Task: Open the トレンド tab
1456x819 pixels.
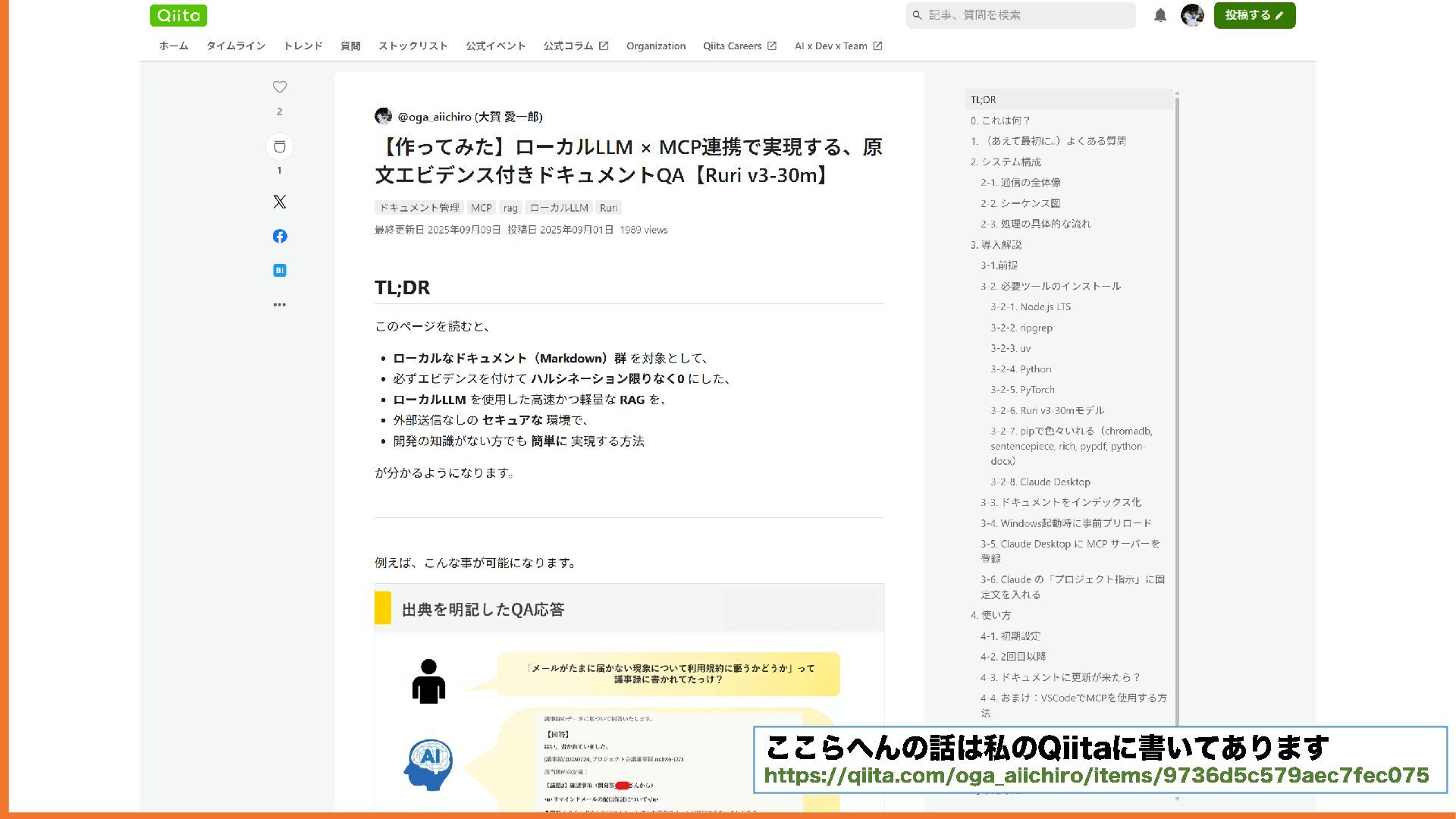Action: click(x=303, y=46)
